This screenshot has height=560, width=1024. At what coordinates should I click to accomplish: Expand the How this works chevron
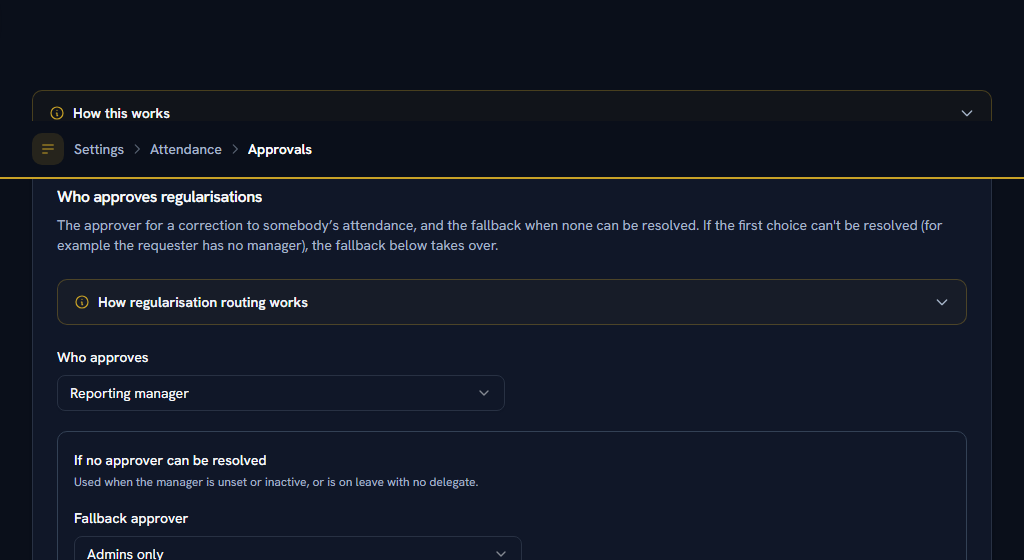(x=967, y=113)
